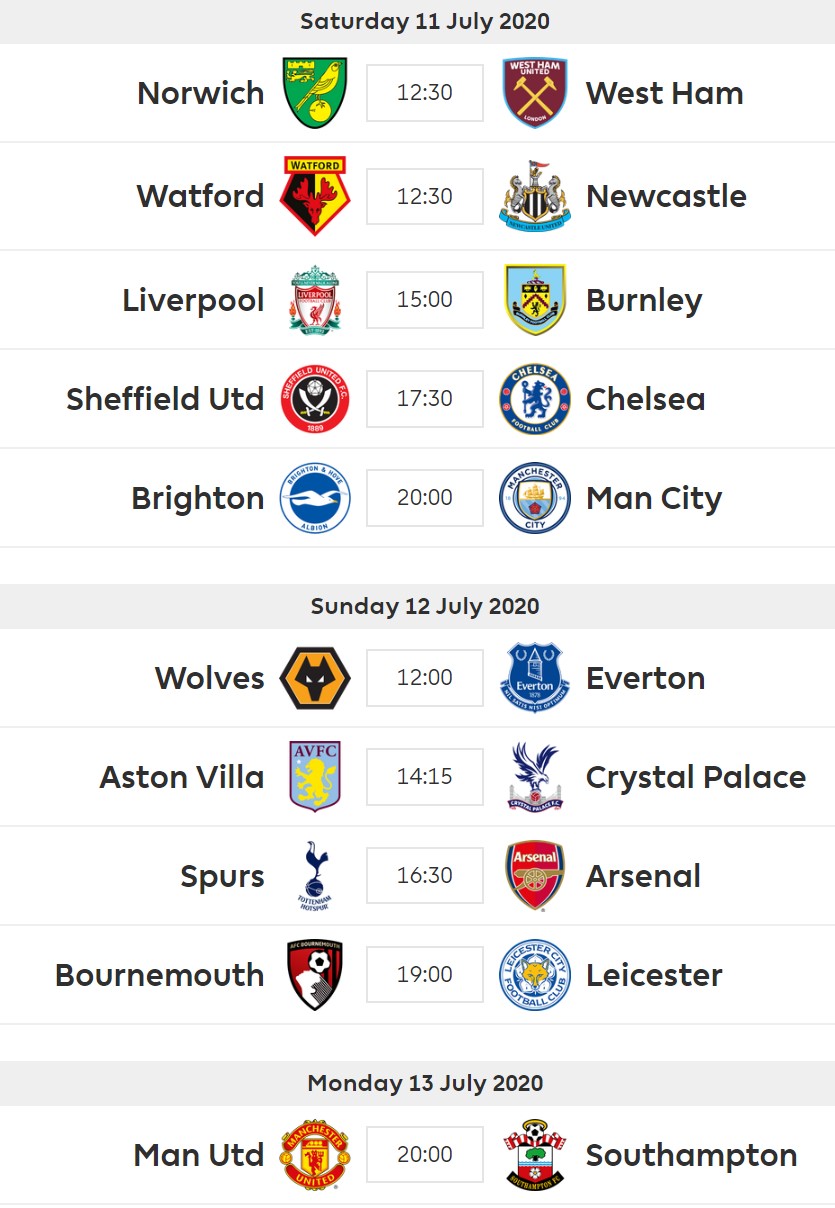
Task: Open the Brighton team name link
Action: [x=198, y=498]
